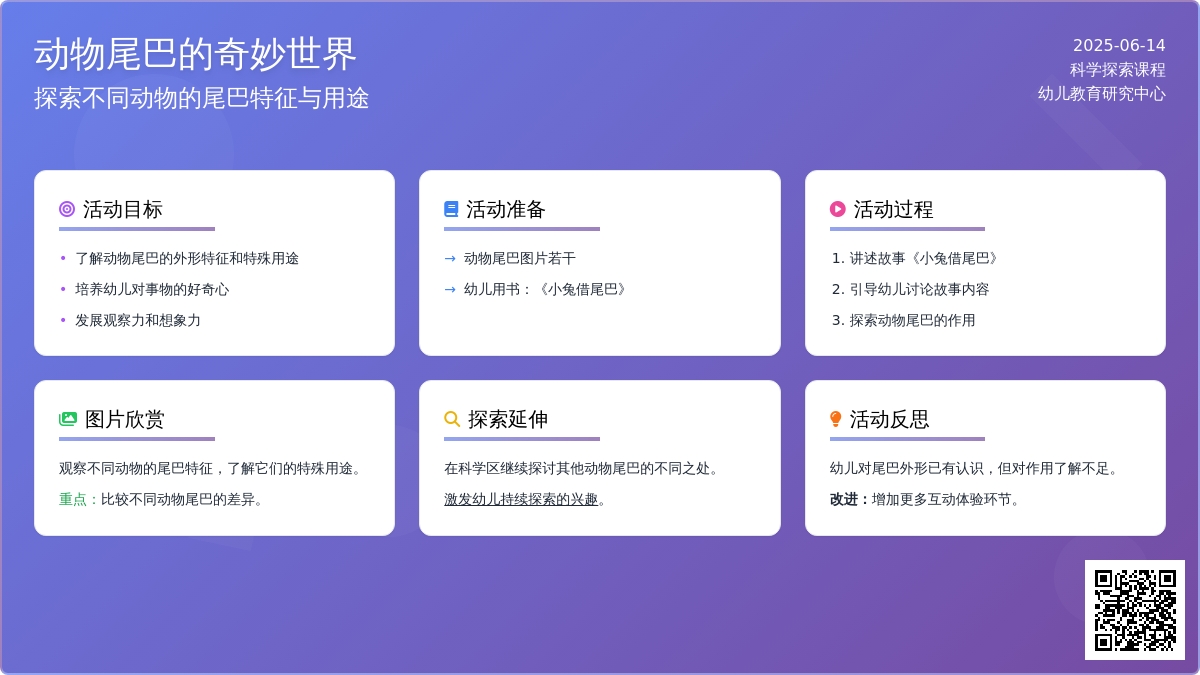The height and width of the screenshot is (675, 1200).
Task: Click the arrow bullet before 幼儿用书
Action: 450,289
